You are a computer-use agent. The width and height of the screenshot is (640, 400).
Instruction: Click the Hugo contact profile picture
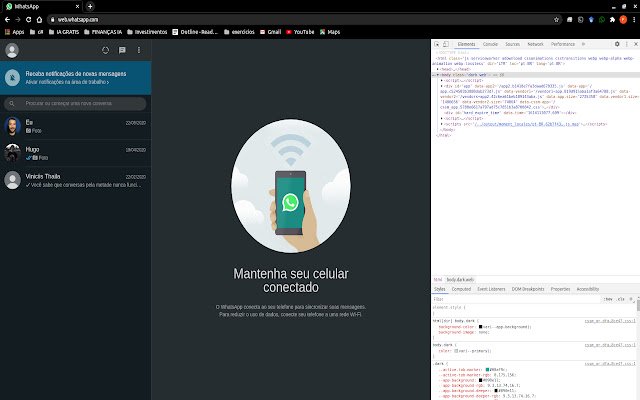pyautogui.click(x=12, y=153)
